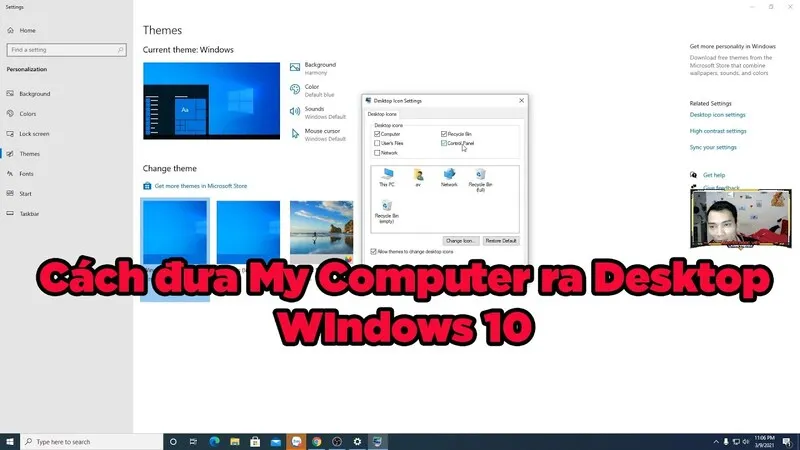
Task: Open High contrast settings link
Action: tap(718, 131)
